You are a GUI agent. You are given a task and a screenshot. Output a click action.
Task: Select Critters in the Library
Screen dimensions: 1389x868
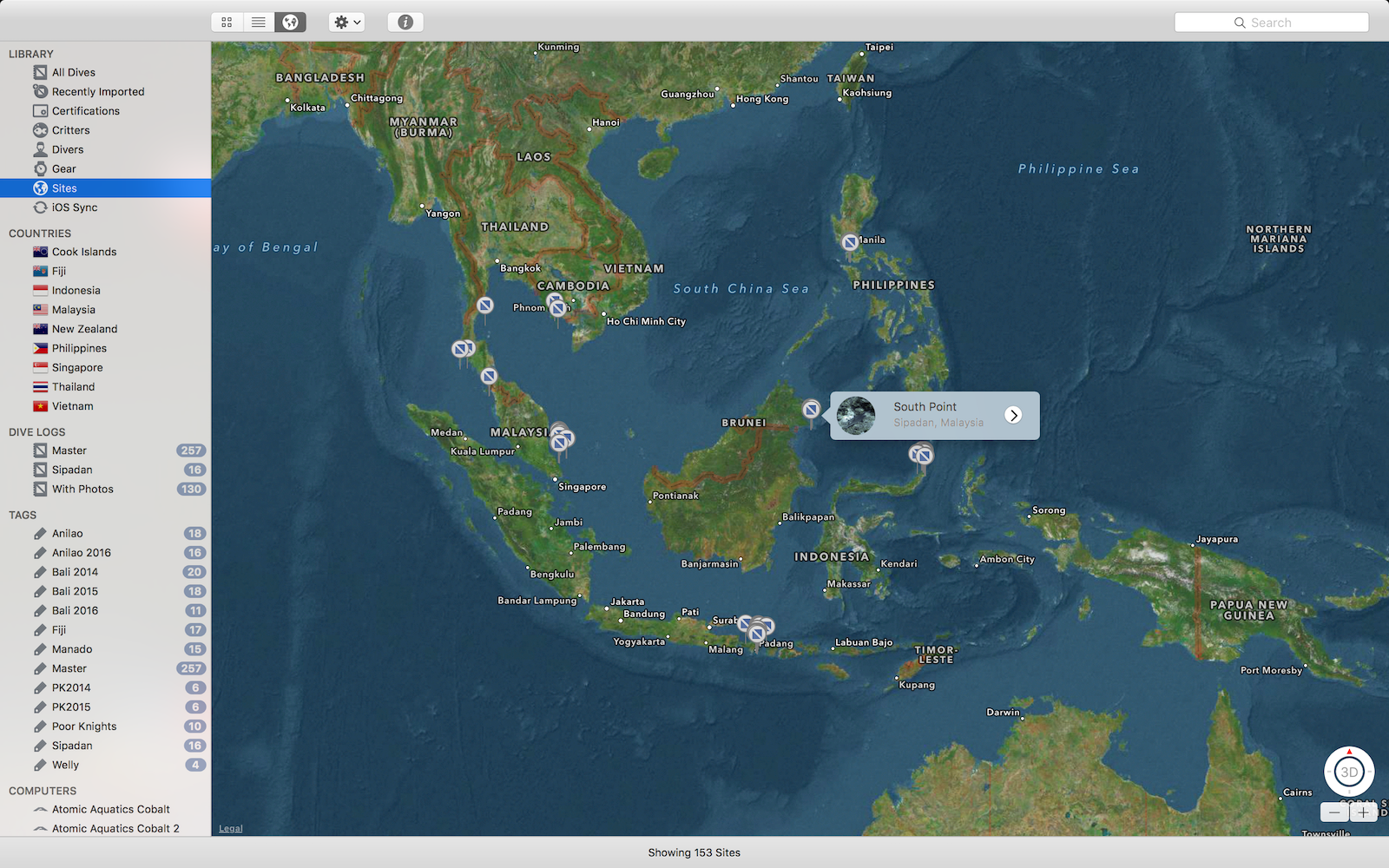70,130
